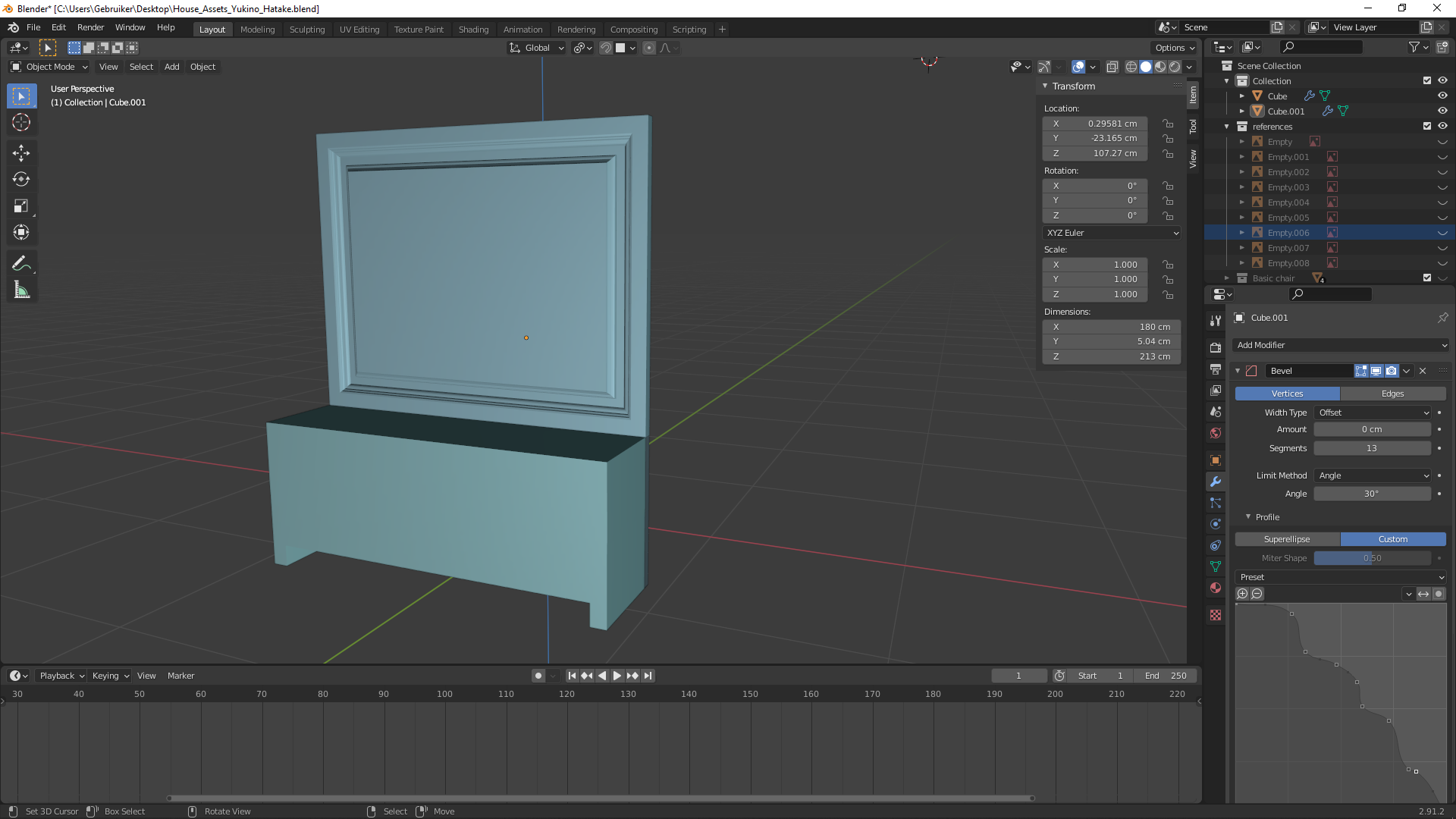Toggle X-ray view in viewport header
The height and width of the screenshot is (819, 1456).
pos(1112,67)
